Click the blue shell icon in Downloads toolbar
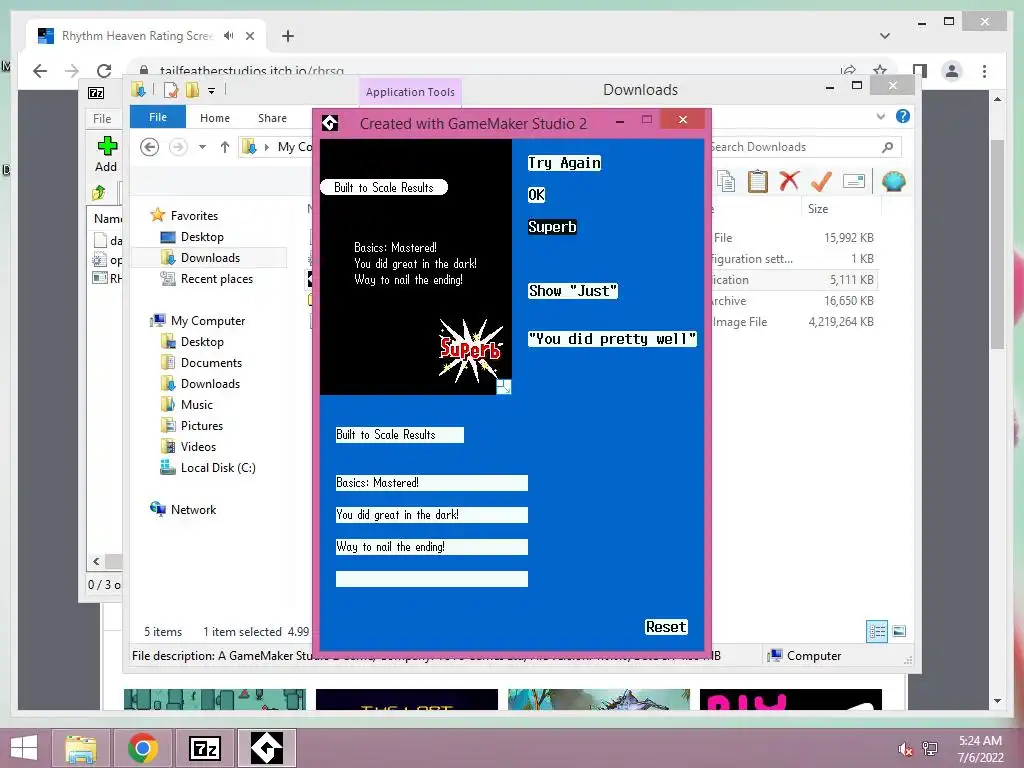The height and width of the screenshot is (768, 1024). pos(893,181)
